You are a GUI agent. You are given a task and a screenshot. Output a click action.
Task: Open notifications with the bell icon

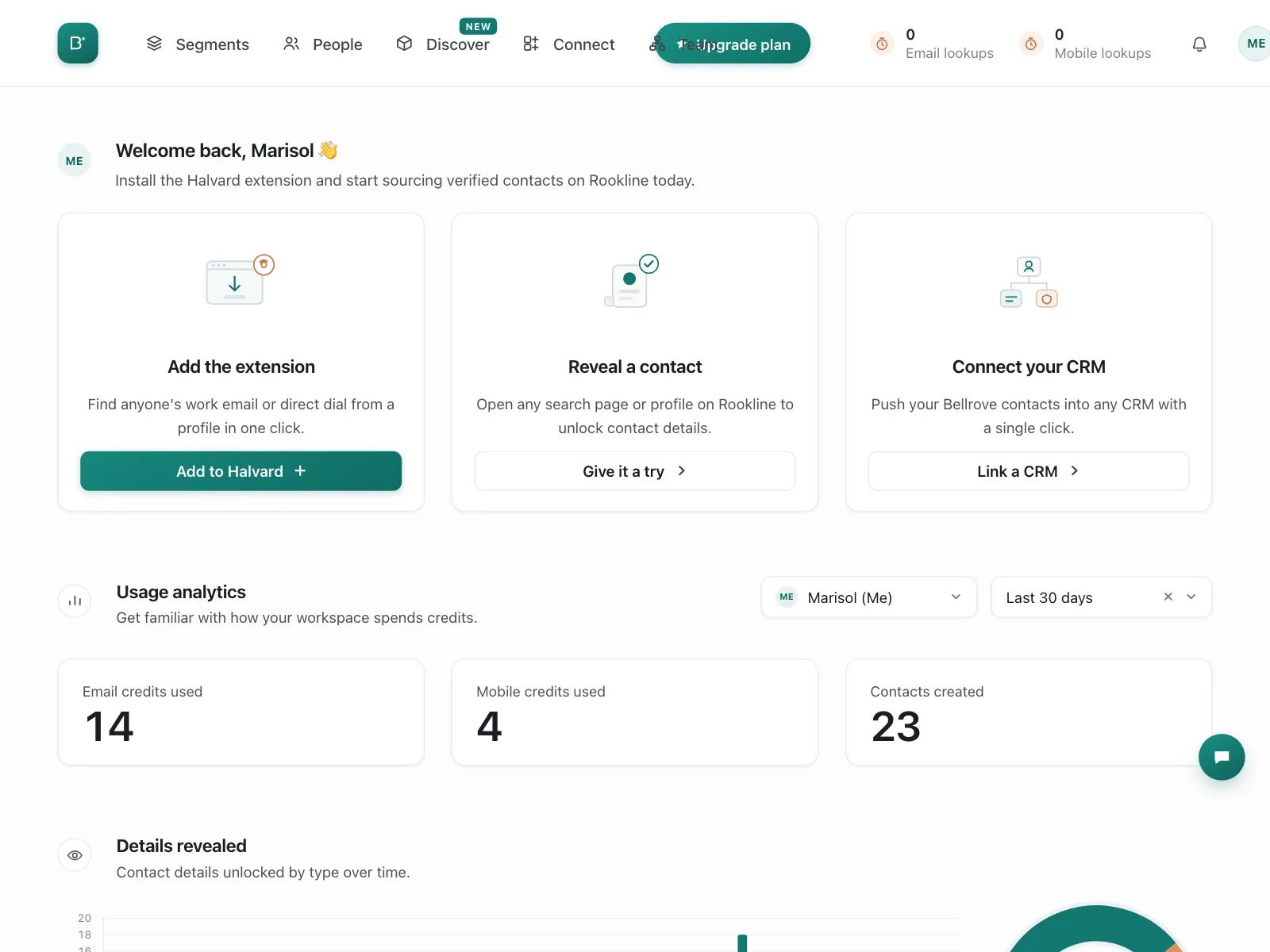tap(1199, 44)
